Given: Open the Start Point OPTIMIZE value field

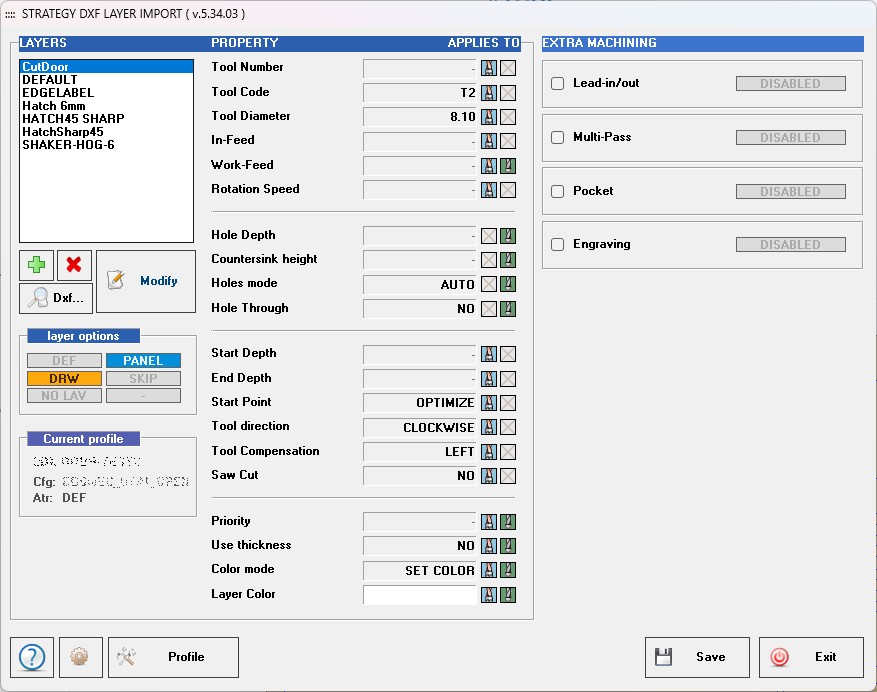Looking at the screenshot, I should click(x=419, y=403).
